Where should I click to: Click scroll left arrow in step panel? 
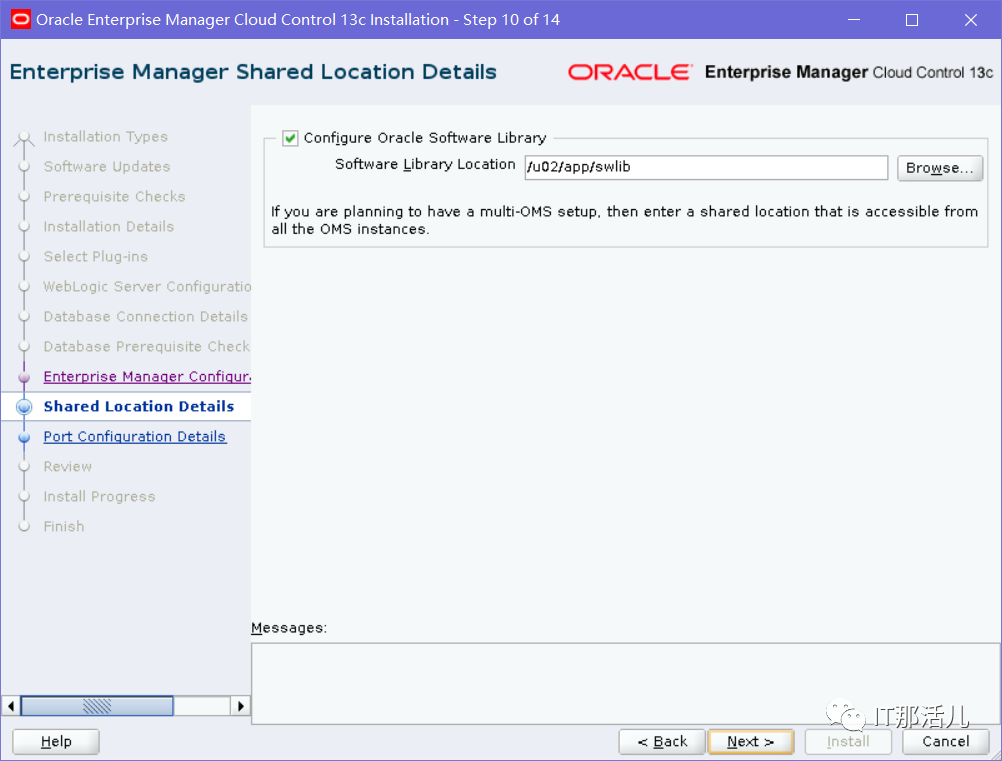tap(11, 706)
